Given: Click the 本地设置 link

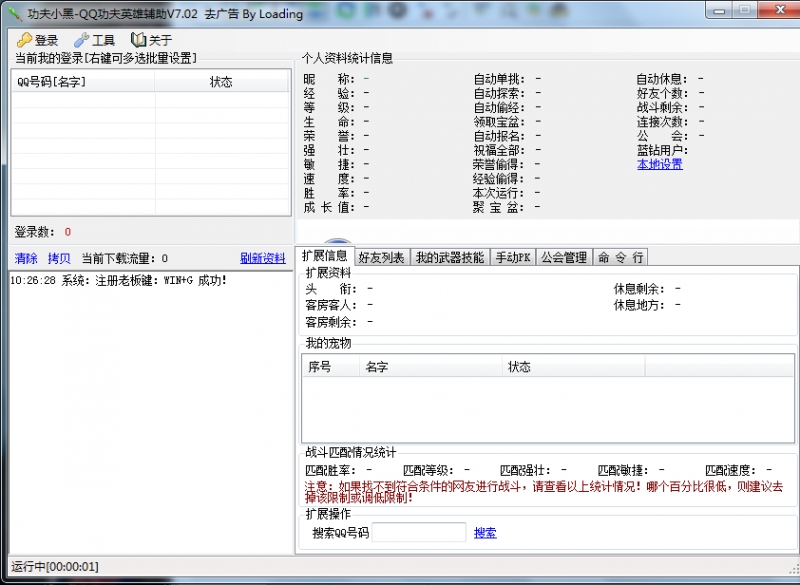Looking at the screenshot, I should click(660, 164).
